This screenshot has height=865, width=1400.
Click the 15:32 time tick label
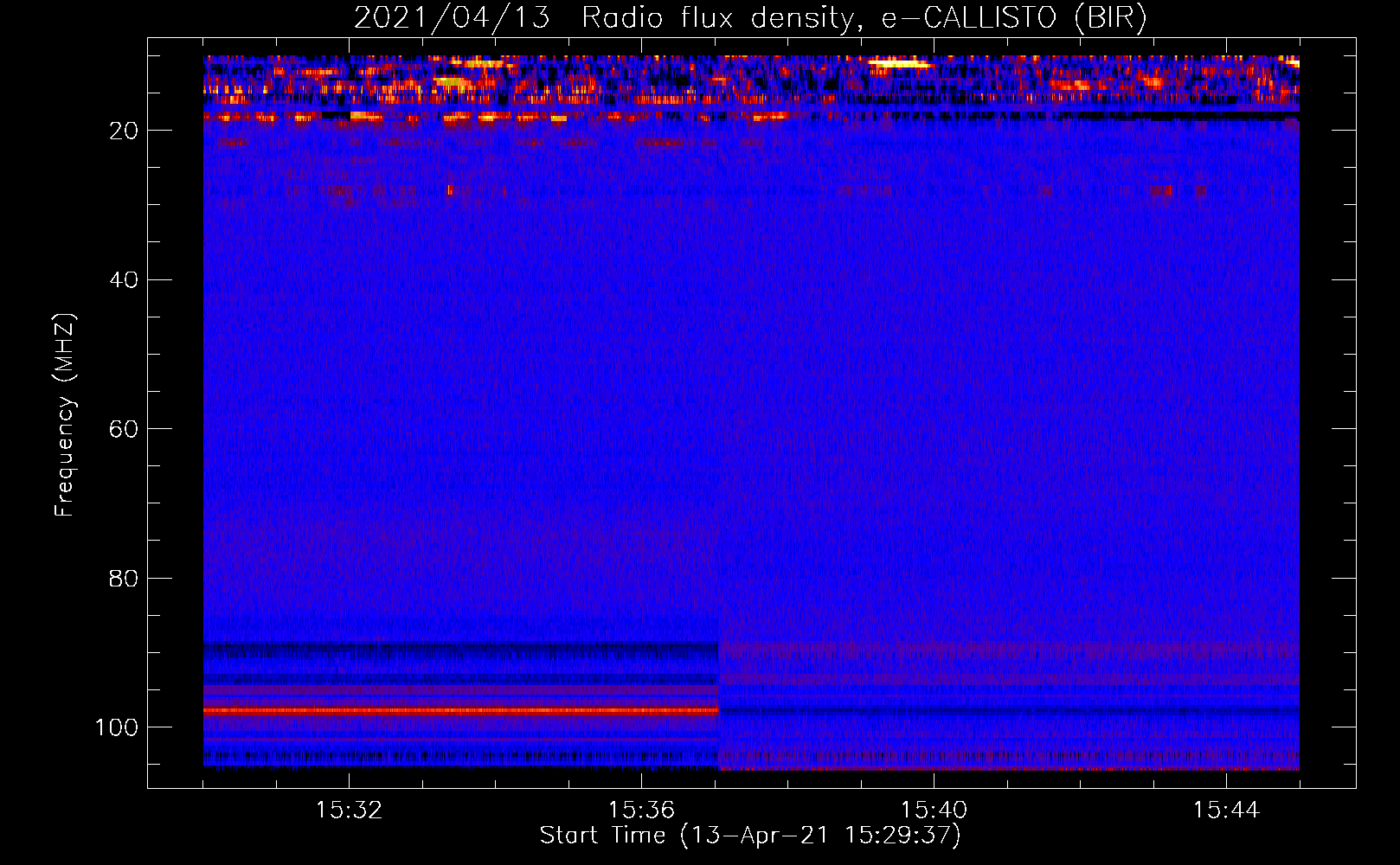(x=349, y=811)
